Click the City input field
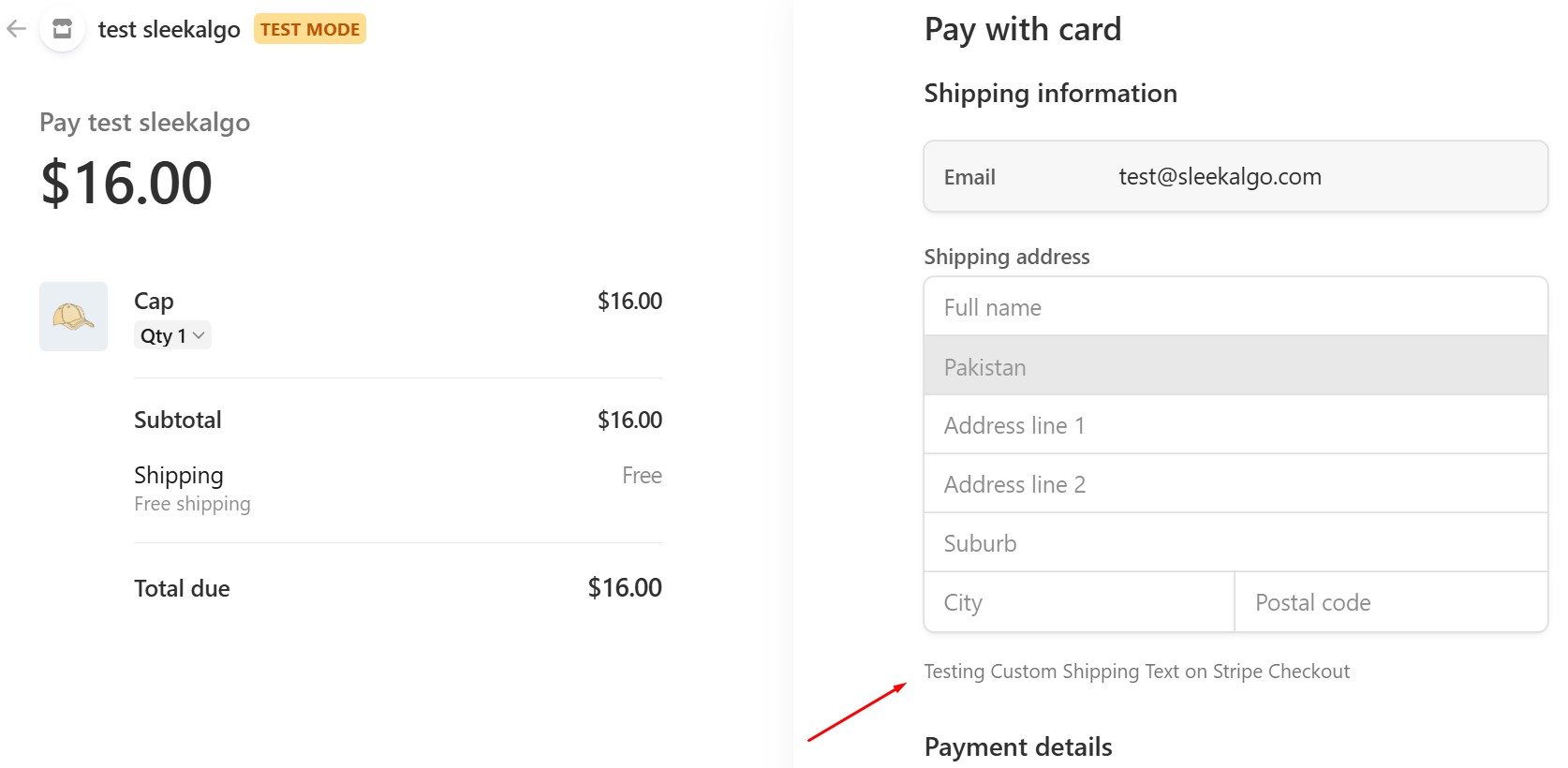This screenshot has height=768, width=1568. (1078, 602)
